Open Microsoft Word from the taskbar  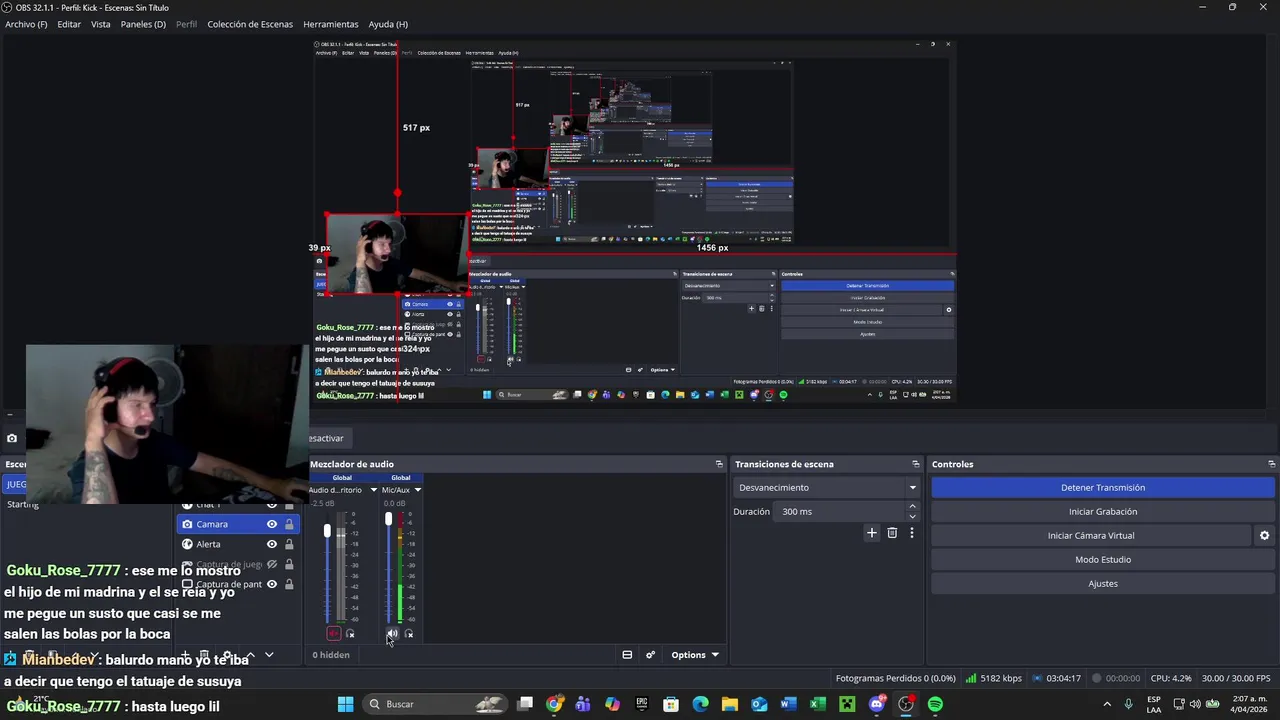pyautogui.click(x=788, y=704)
